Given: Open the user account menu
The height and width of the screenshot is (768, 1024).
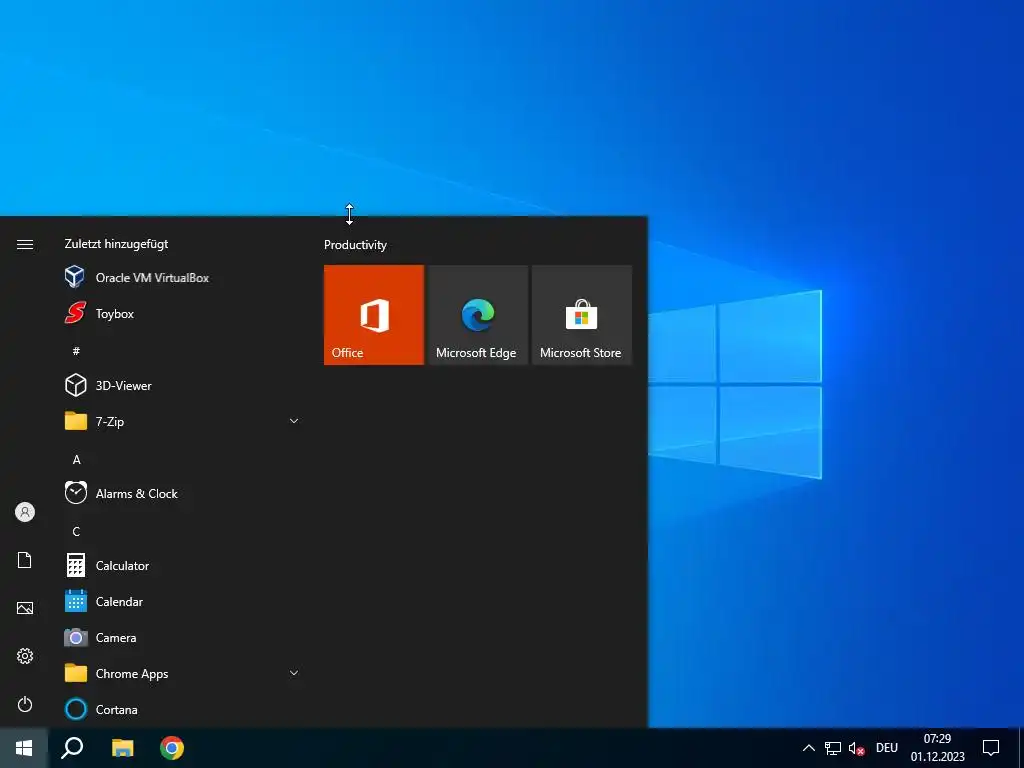Looking at the screenshot, I should pos(25,512).
